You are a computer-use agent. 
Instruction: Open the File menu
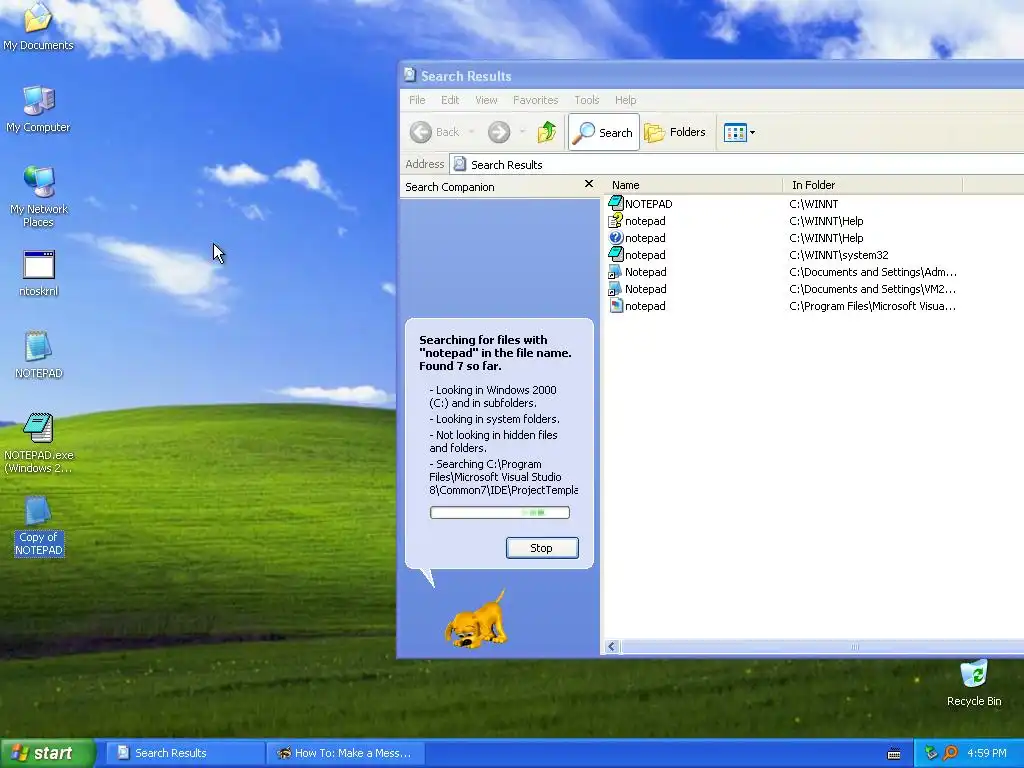coord(417,100)
